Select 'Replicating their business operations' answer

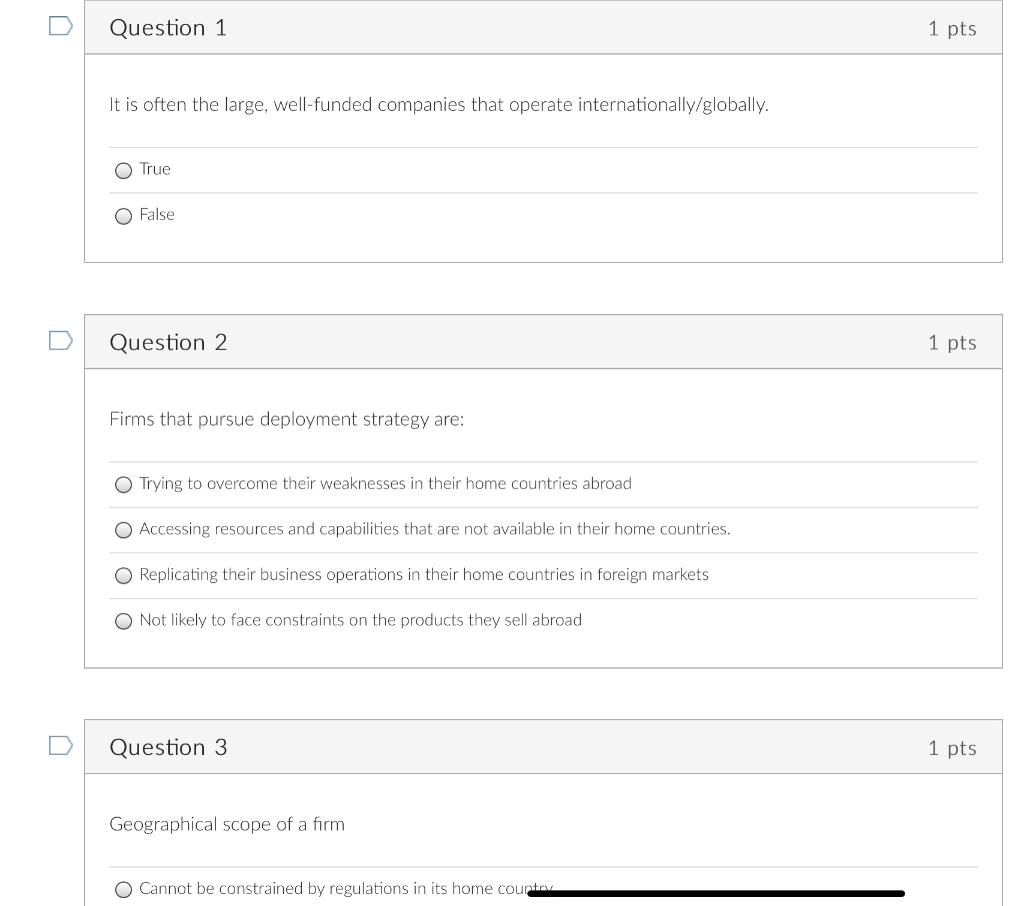pos(124,576)
